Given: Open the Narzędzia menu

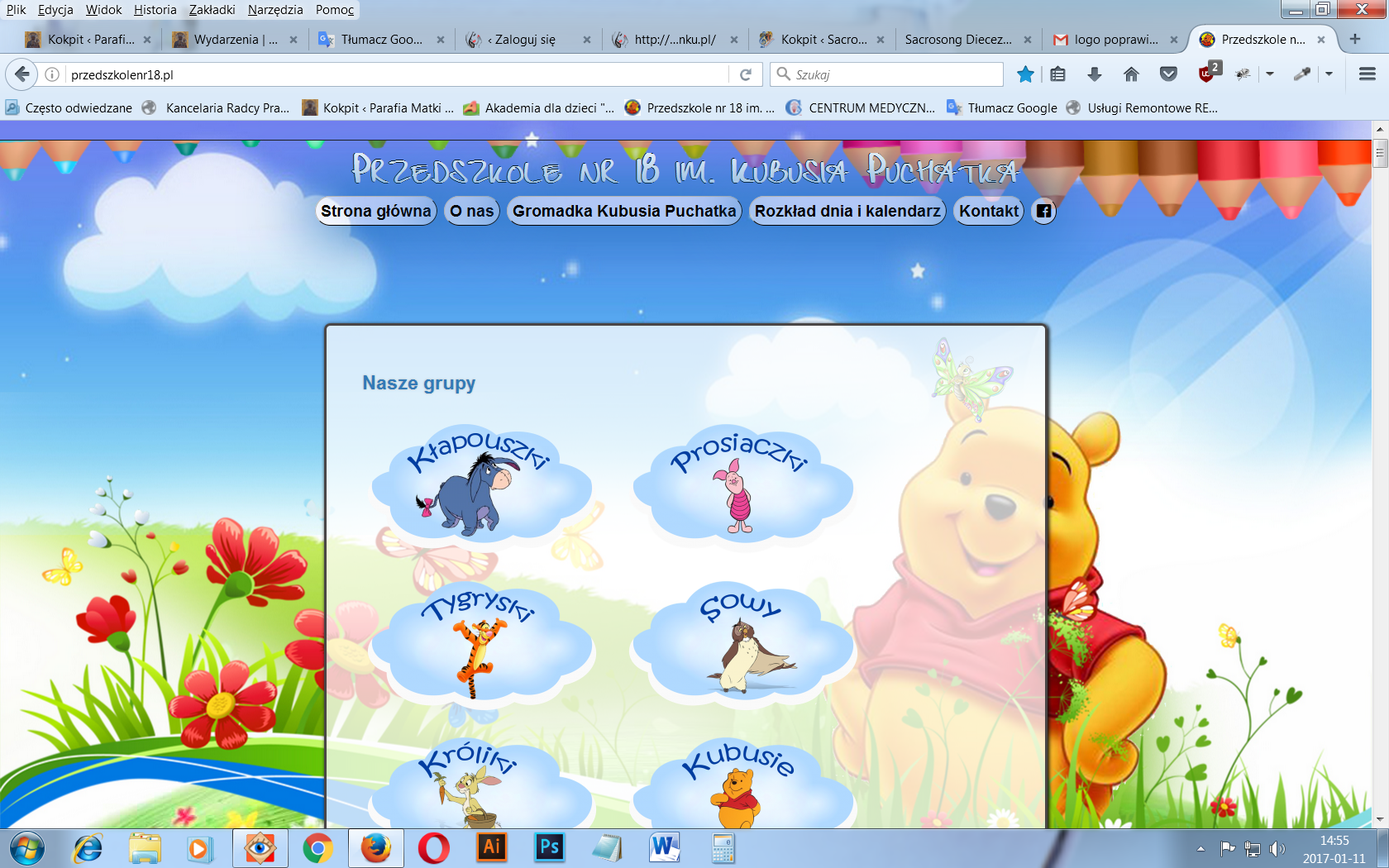Looking at the screenshot, I should (x=275, y=10).
